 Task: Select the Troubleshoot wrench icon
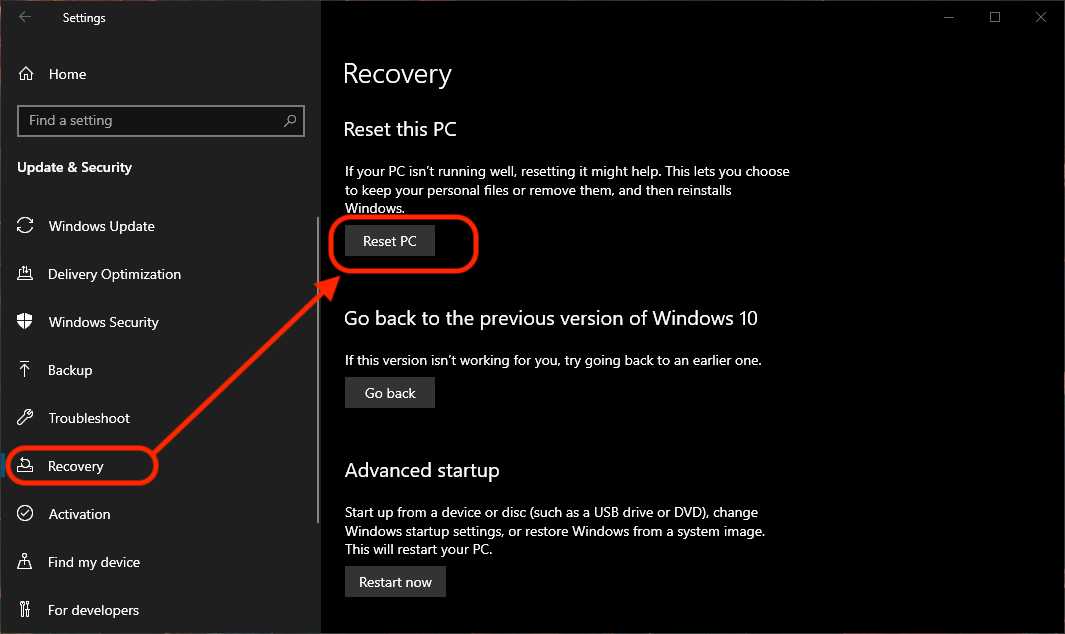pos(27,418)
